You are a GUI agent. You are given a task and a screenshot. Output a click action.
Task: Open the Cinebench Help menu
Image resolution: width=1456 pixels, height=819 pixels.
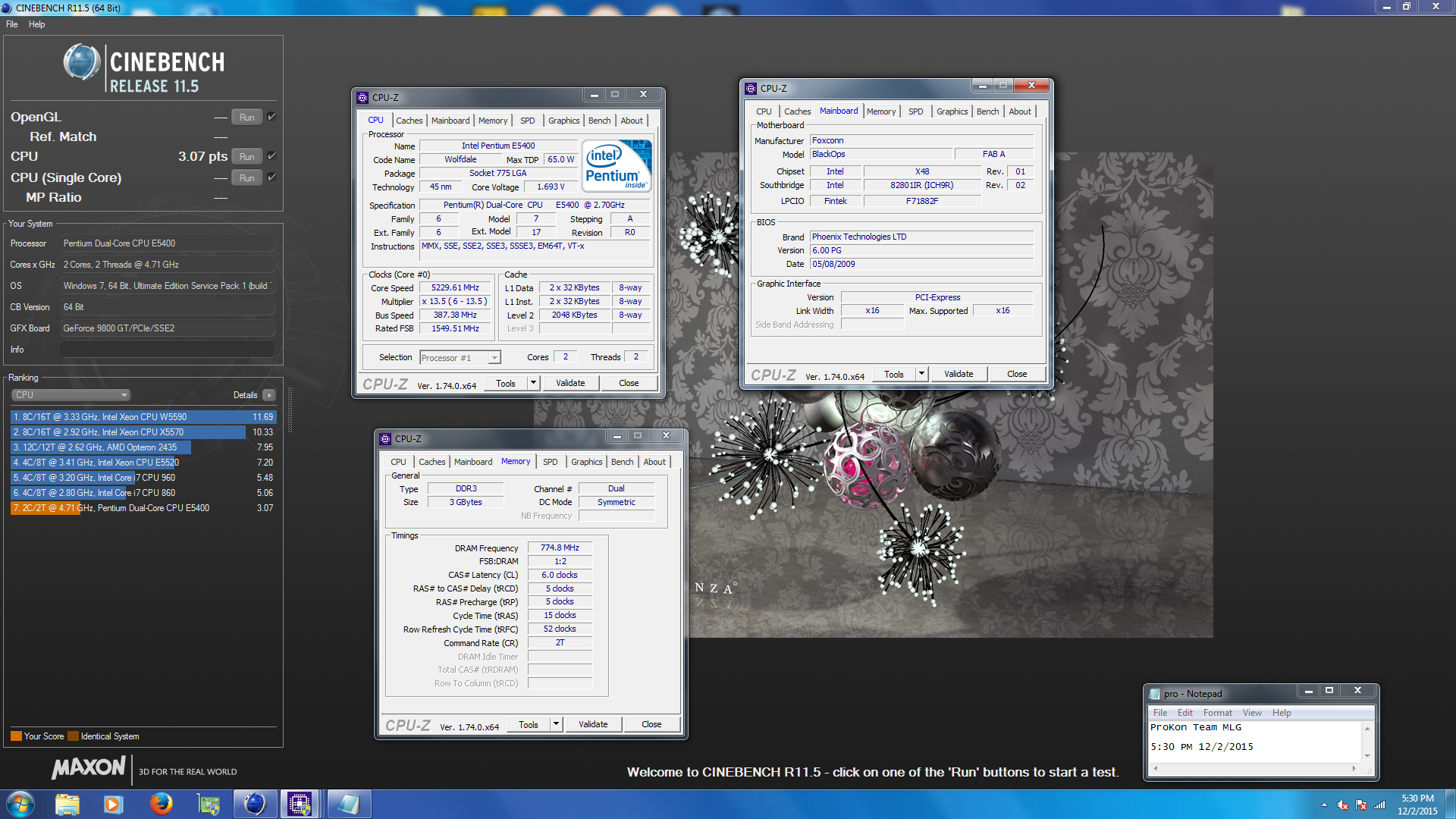(37, 24)
